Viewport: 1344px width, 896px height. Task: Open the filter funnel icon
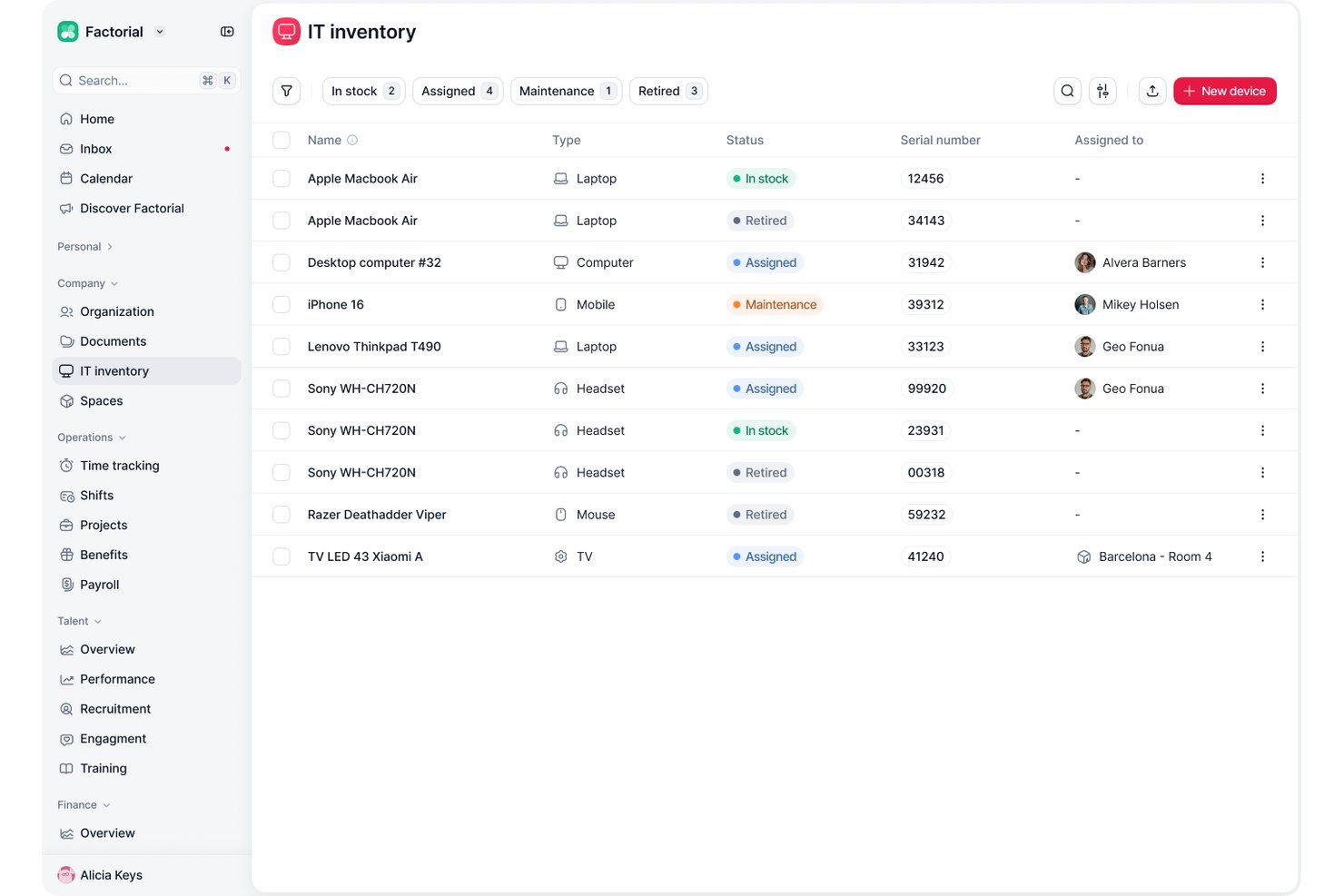click(287, 91)
